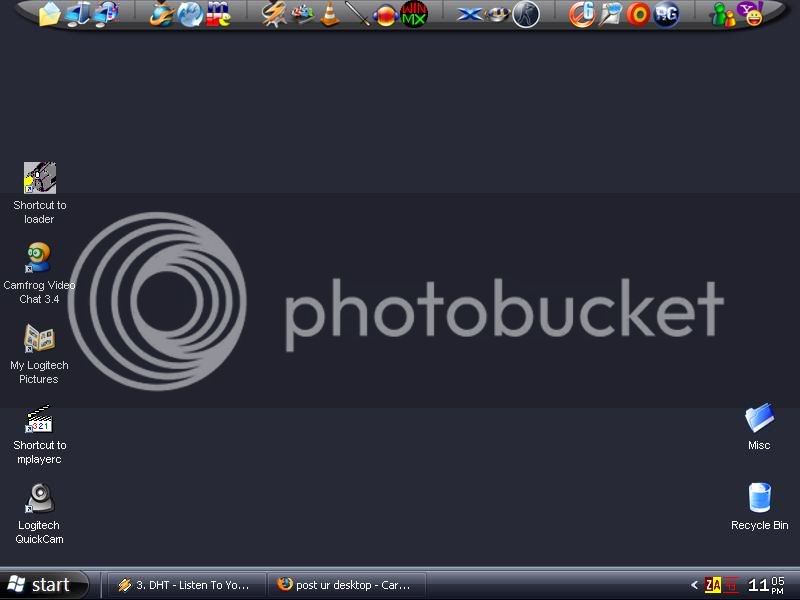
Task: Open the mIRC dock icon
Action: (218, 14)
